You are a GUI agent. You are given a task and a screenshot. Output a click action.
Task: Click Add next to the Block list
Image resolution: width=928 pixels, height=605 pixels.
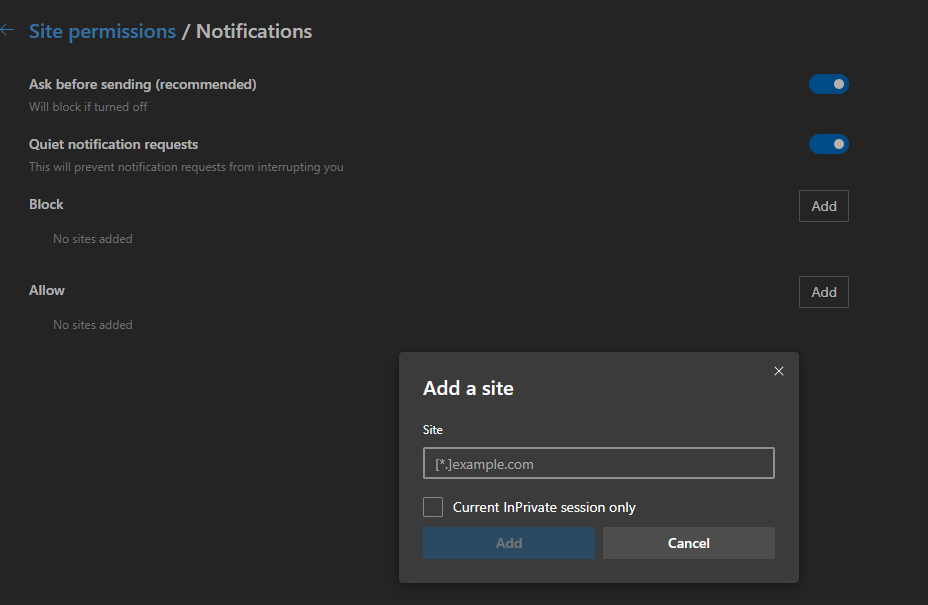click(x=823, y=206)
